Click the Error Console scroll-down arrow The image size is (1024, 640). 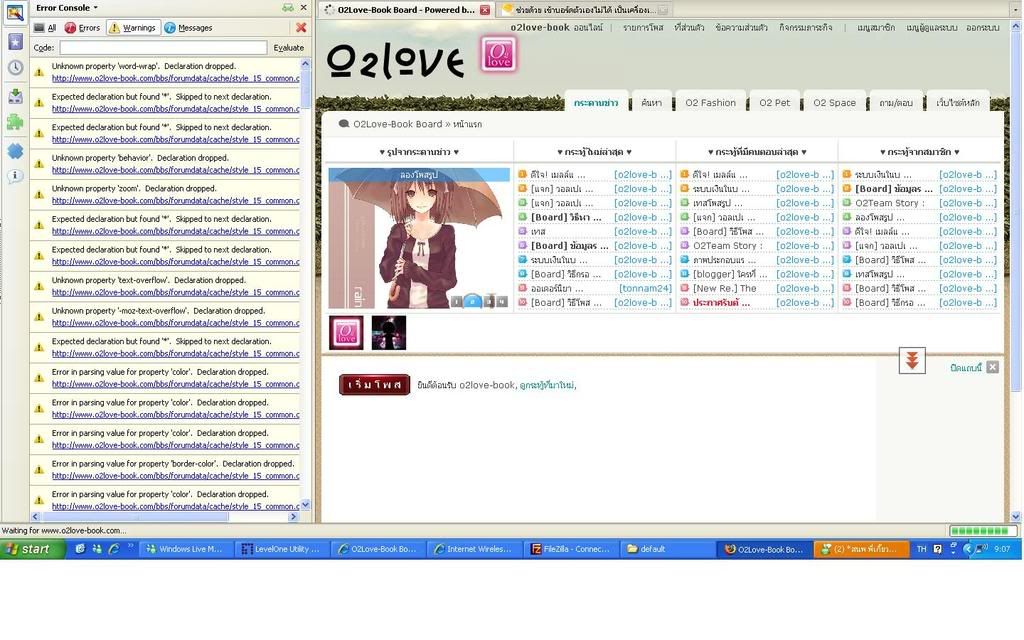(305, 505)
